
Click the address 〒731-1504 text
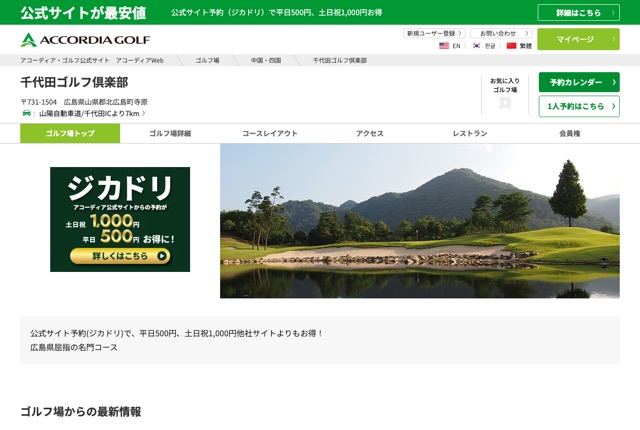[84, 102]
